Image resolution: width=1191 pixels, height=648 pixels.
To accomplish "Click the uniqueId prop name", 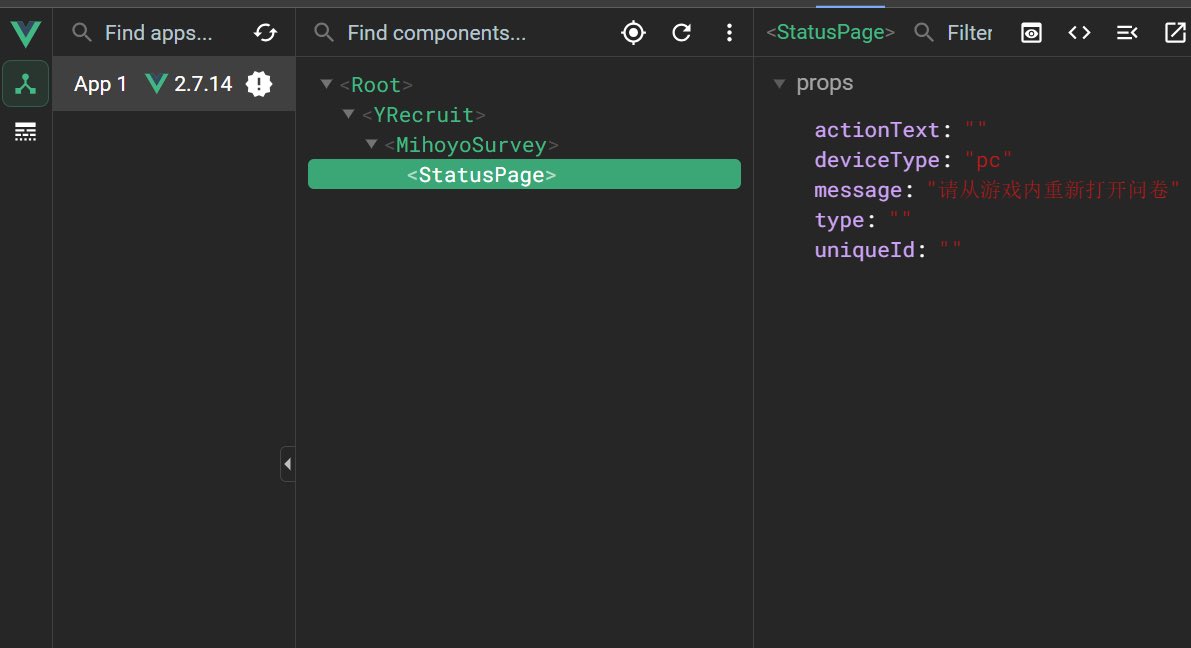I will [x=864, y=250].
